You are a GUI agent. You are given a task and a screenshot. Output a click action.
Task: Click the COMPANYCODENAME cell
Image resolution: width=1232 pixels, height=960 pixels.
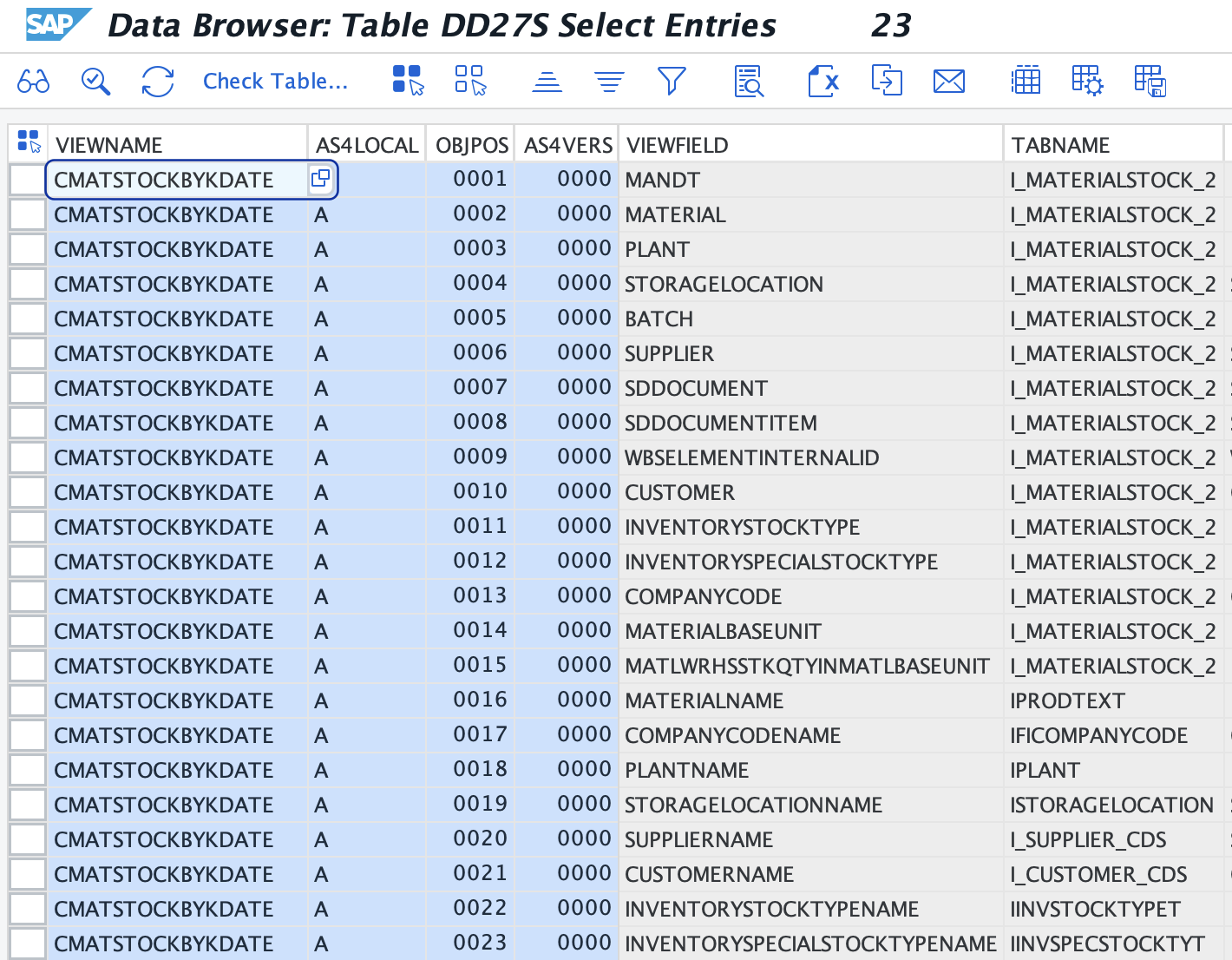(811, 735)
